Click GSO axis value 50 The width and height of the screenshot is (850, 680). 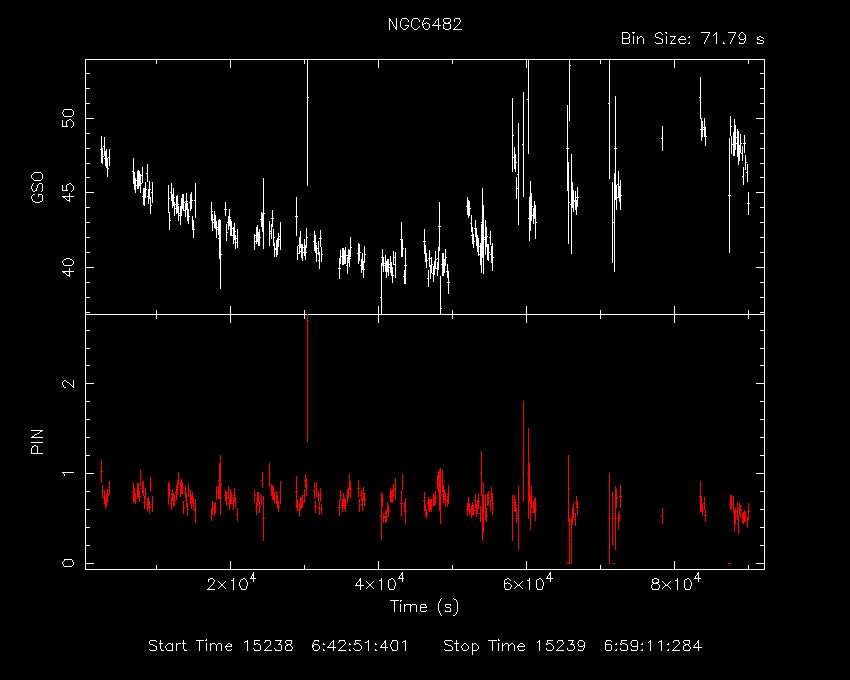(68, 118)
